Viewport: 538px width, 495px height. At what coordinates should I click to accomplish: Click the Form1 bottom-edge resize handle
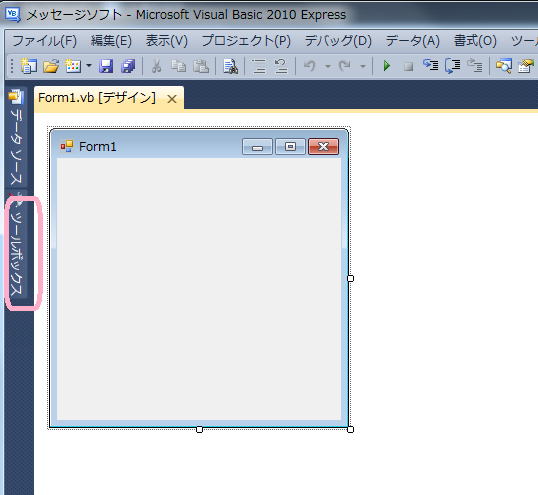(x=199, y=429)
